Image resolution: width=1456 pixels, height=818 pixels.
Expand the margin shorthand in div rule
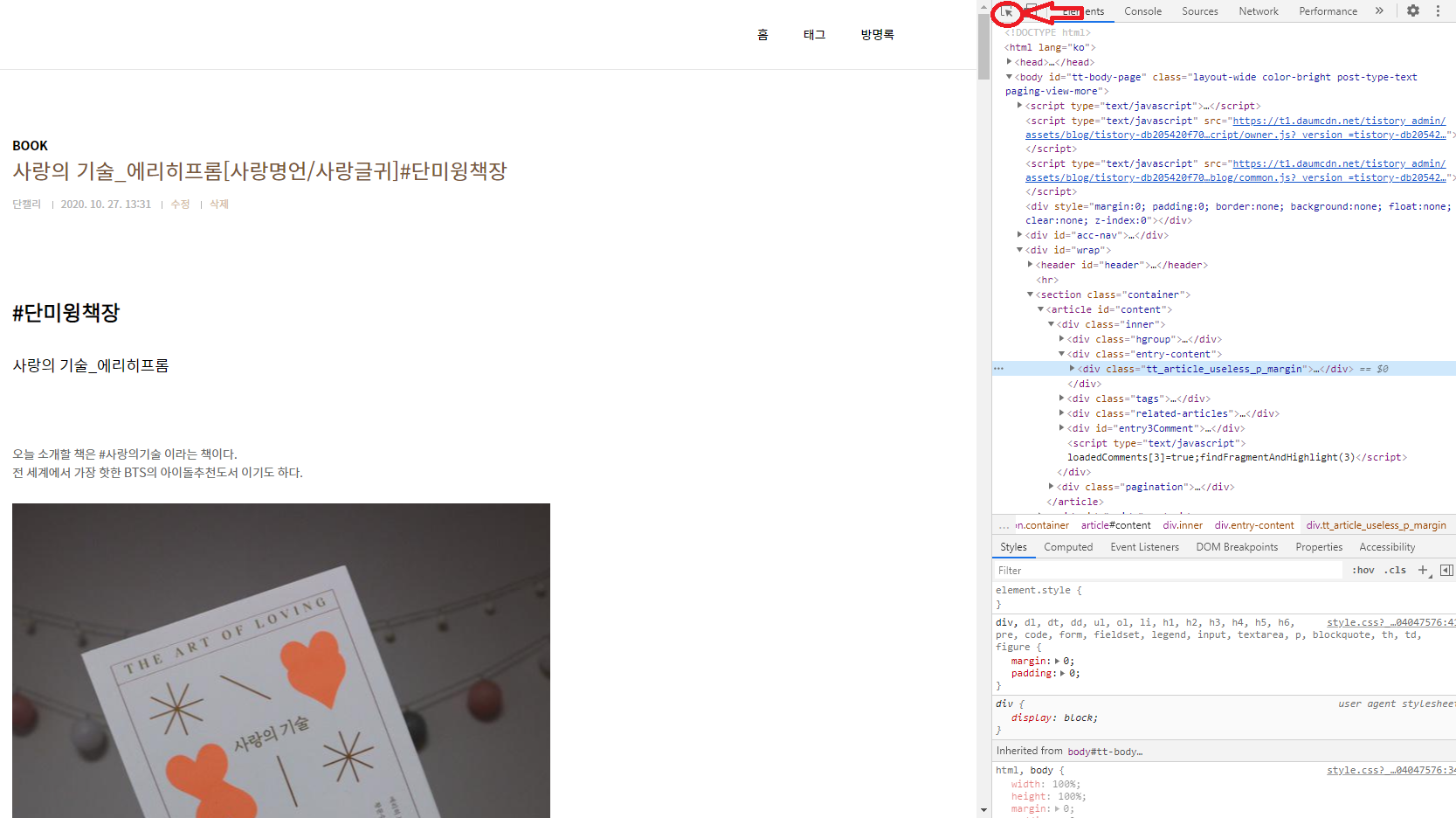tap(1058, 662)
